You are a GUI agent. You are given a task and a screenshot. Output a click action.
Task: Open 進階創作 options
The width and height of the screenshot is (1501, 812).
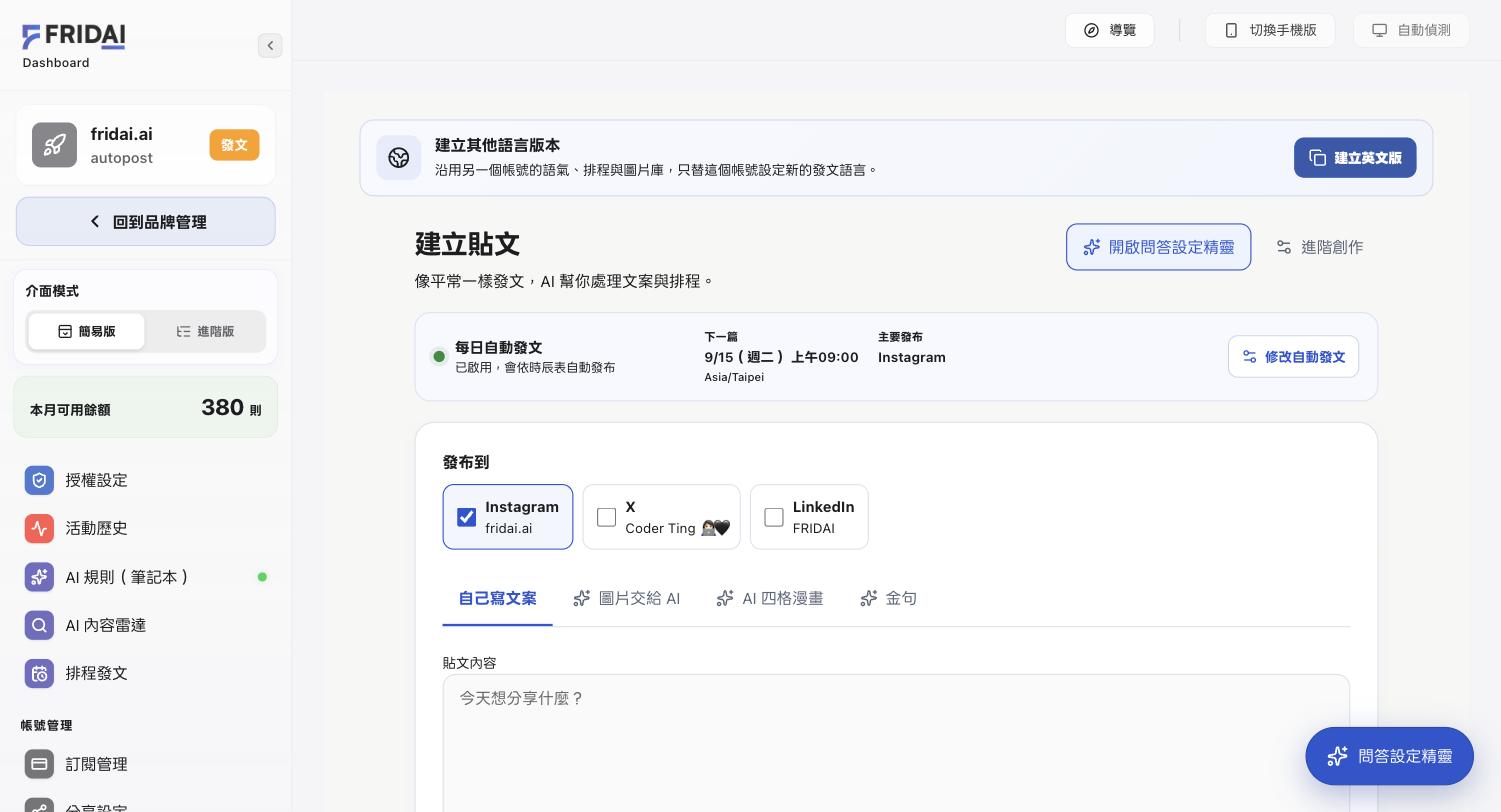click(1319, 247)
